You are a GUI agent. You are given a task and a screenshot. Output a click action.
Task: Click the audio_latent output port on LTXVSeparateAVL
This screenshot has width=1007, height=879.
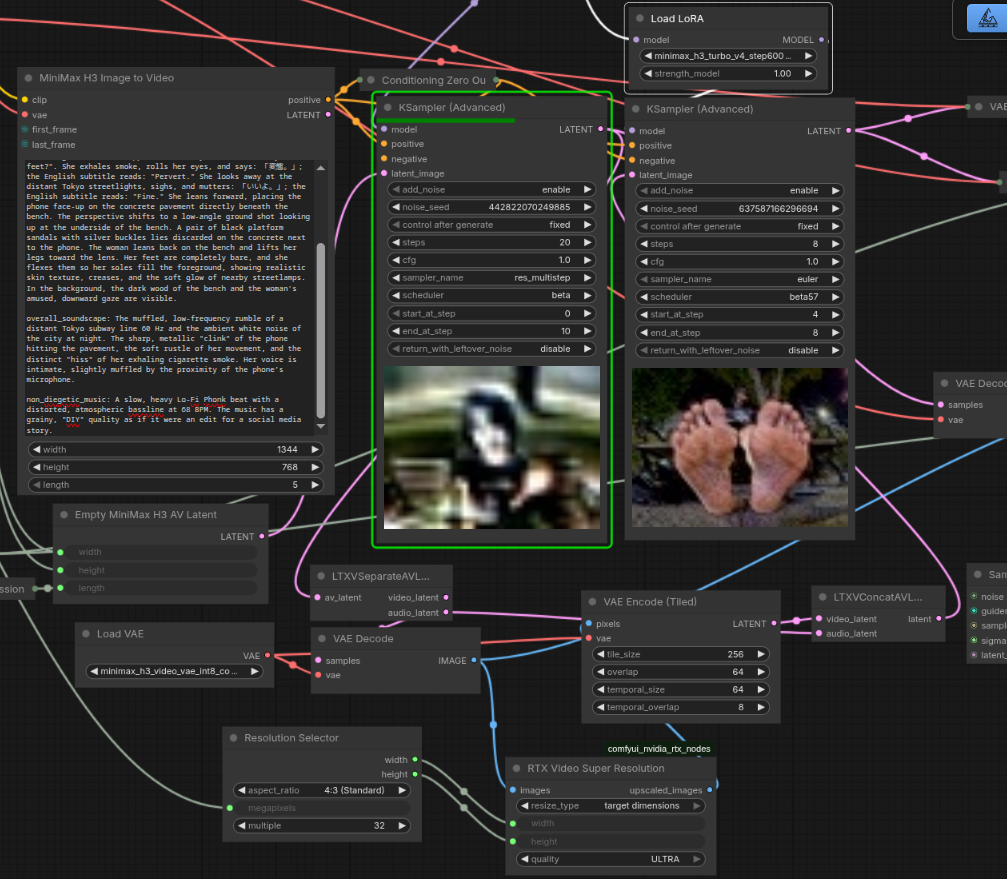pos(446,613)
